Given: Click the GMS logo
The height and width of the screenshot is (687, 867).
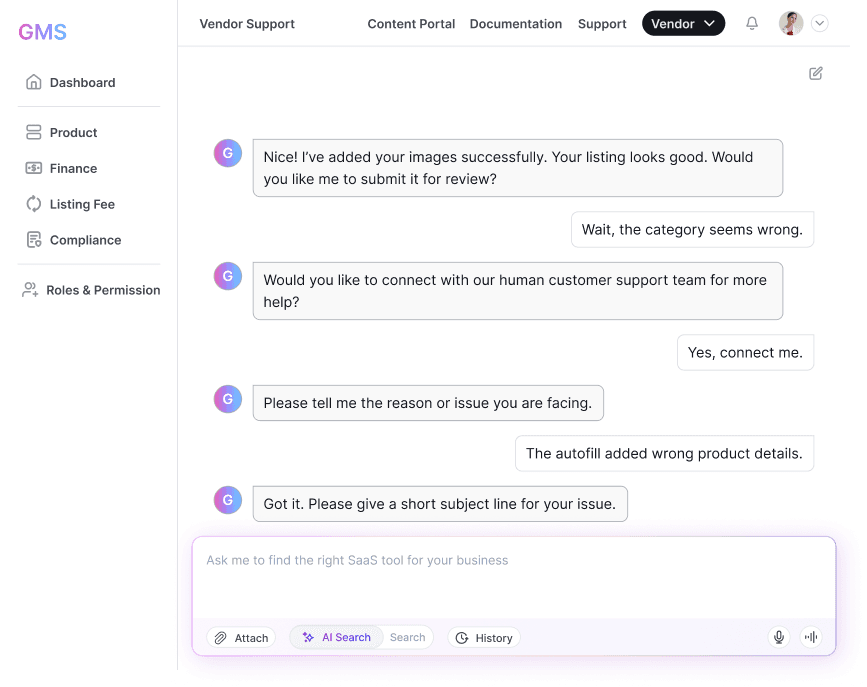Looking at the screenshot, I should (42, 32).
